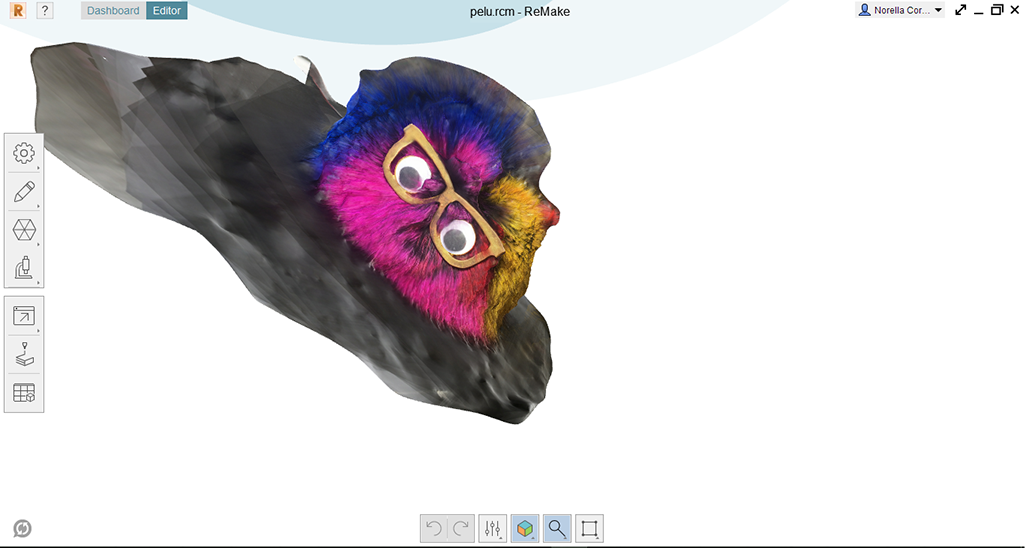Toggle the magnifier zoom tool
This screenshot has width=1026, height=548.
coord(557,528)
